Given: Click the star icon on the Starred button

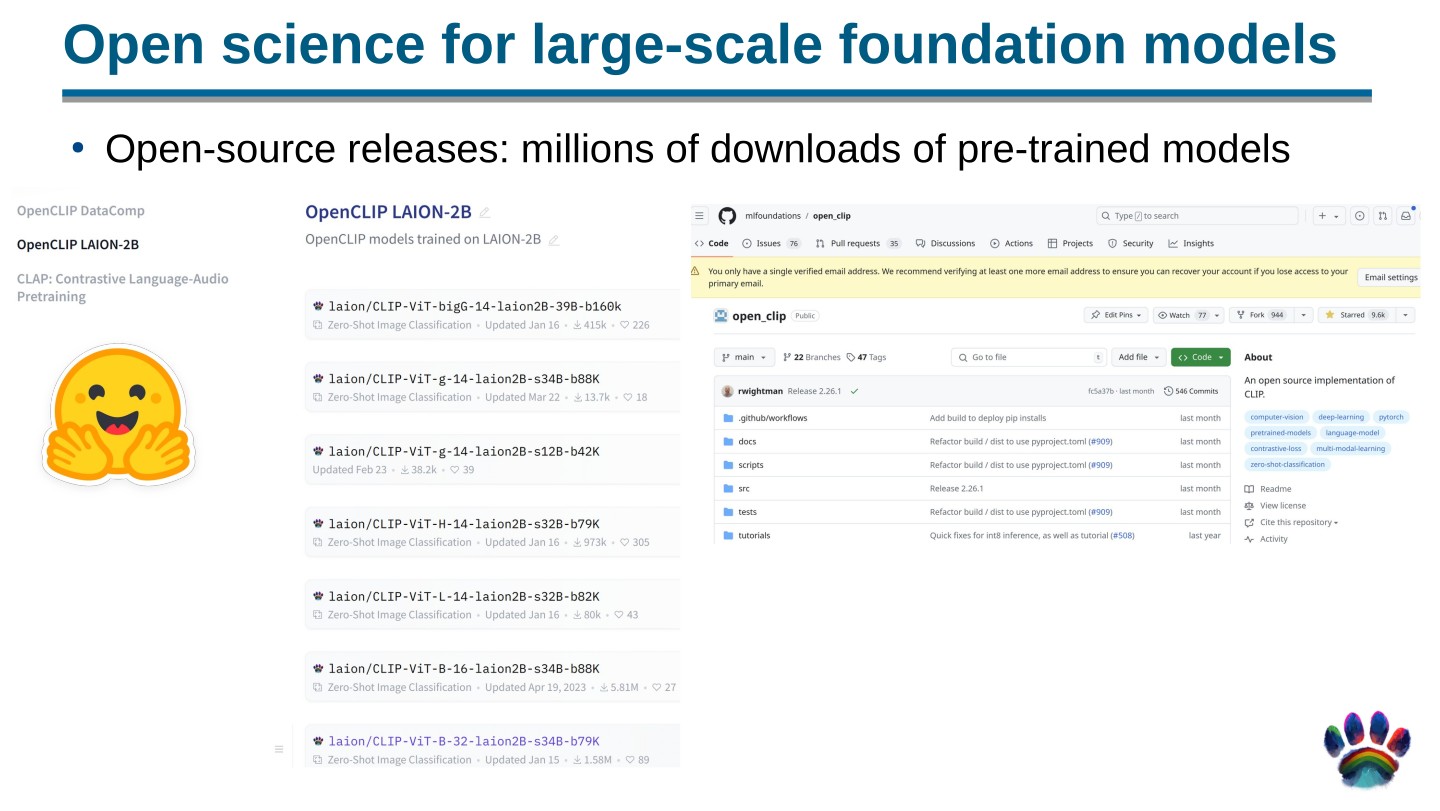Looking at the screenshot, I should point(1330,315).
